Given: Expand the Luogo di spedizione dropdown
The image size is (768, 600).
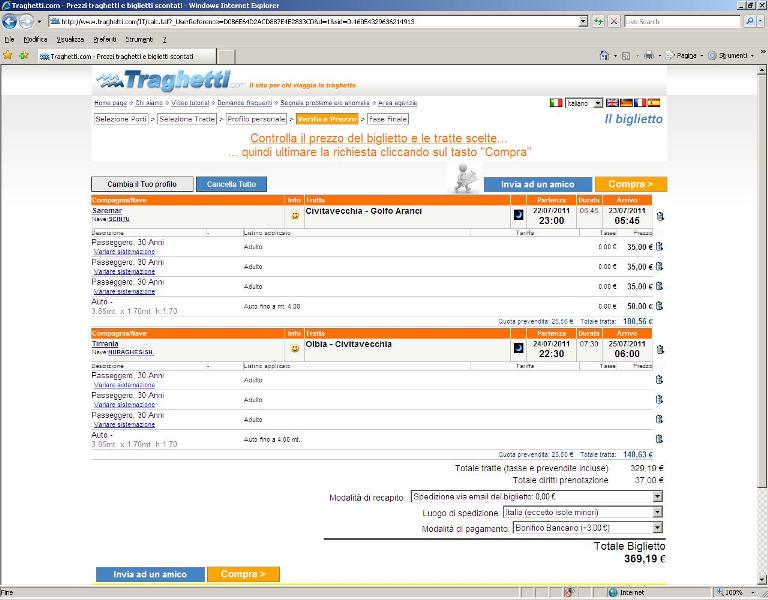Looking at the screenshot, I should click(x=657, y=512).
